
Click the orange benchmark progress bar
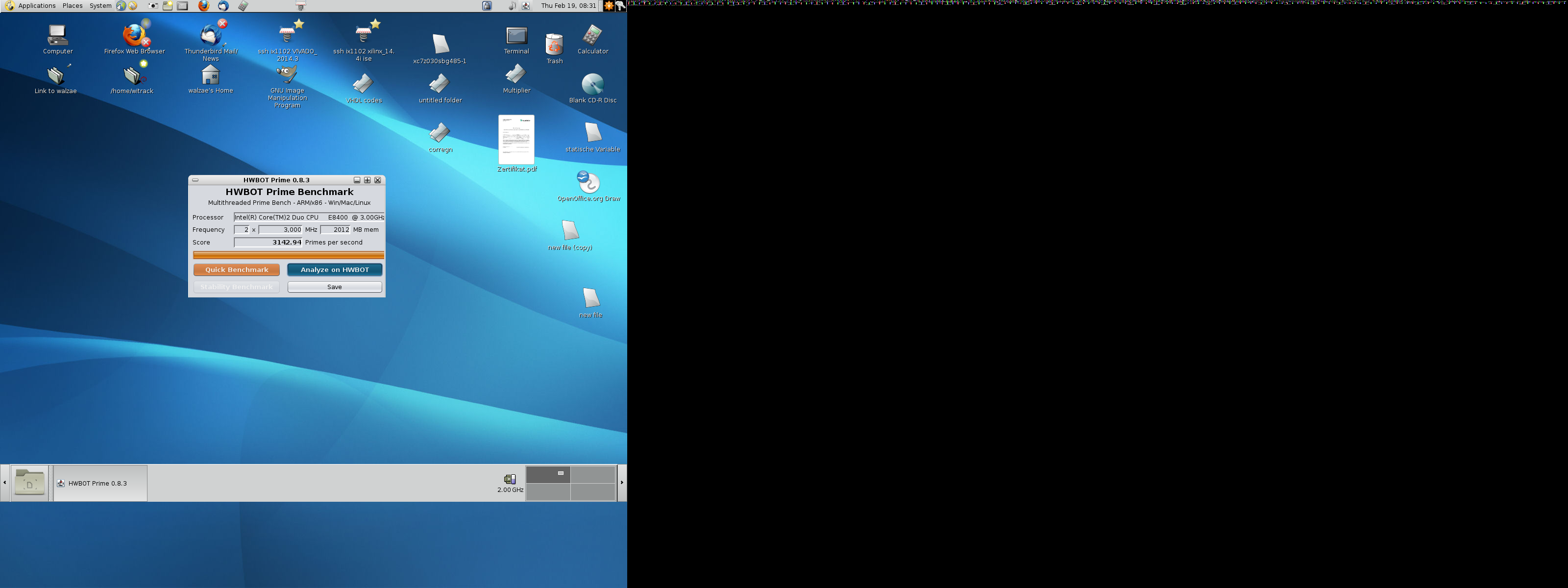point(289,255)
